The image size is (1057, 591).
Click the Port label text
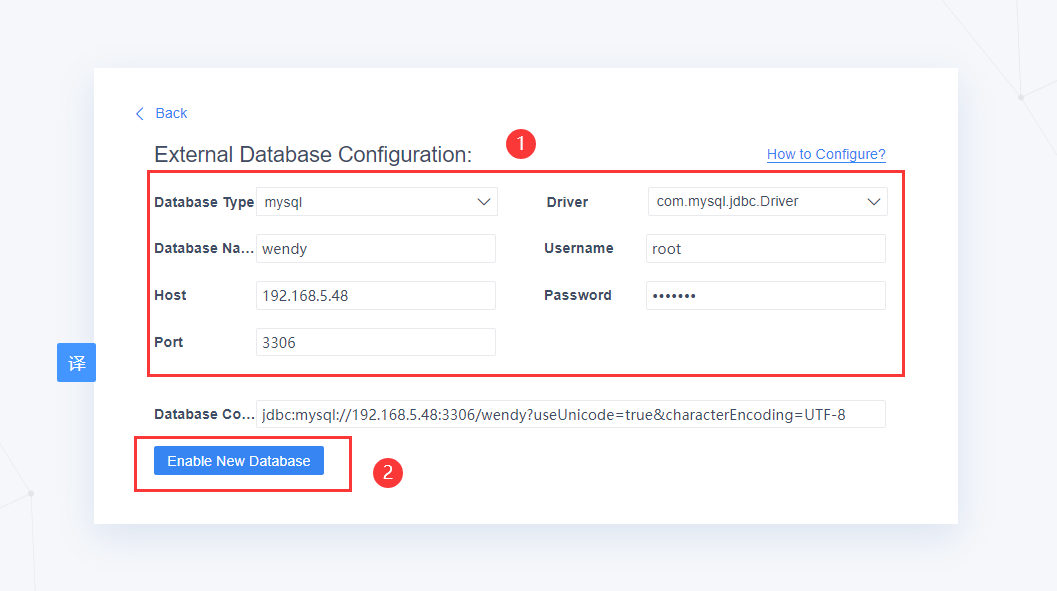(169, 342)
